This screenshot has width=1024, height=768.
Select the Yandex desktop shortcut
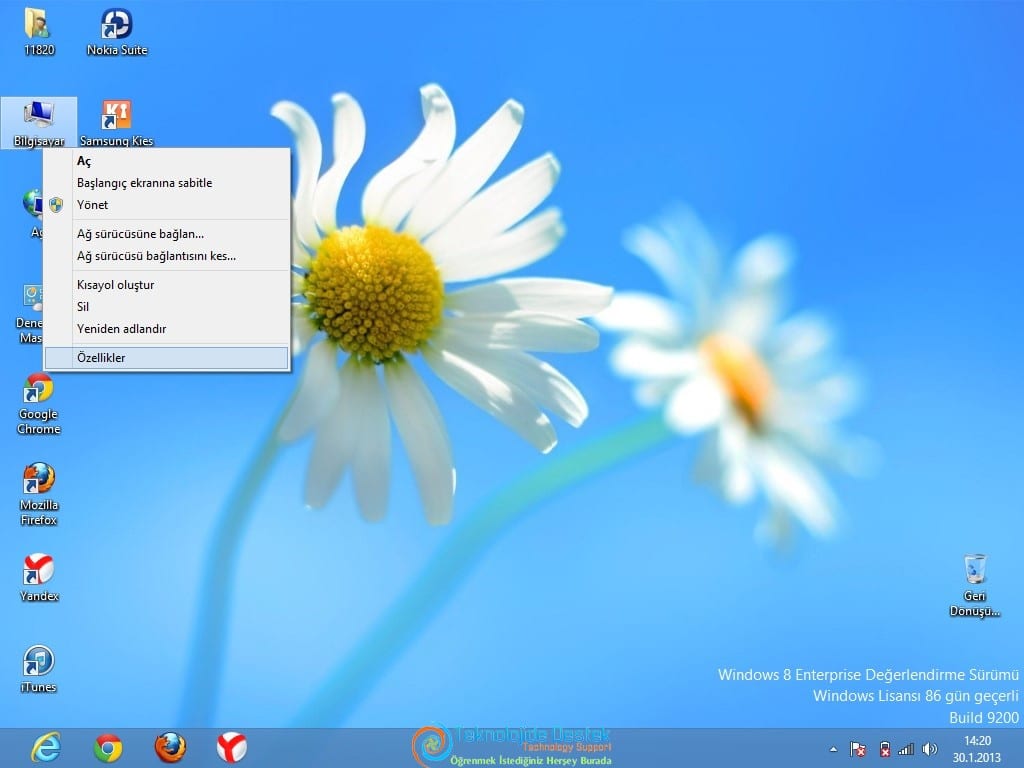pyautogui.click(x=39, y=577)
